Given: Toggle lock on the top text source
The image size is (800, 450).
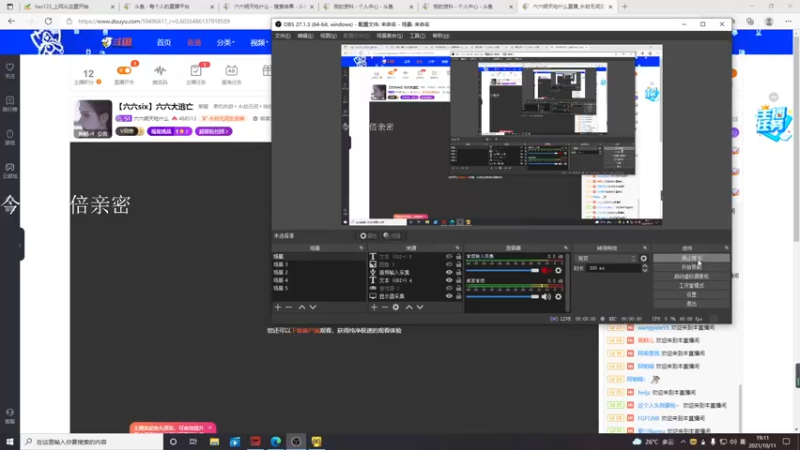Looking at the screenshot, I should click(x=458, y=257).
